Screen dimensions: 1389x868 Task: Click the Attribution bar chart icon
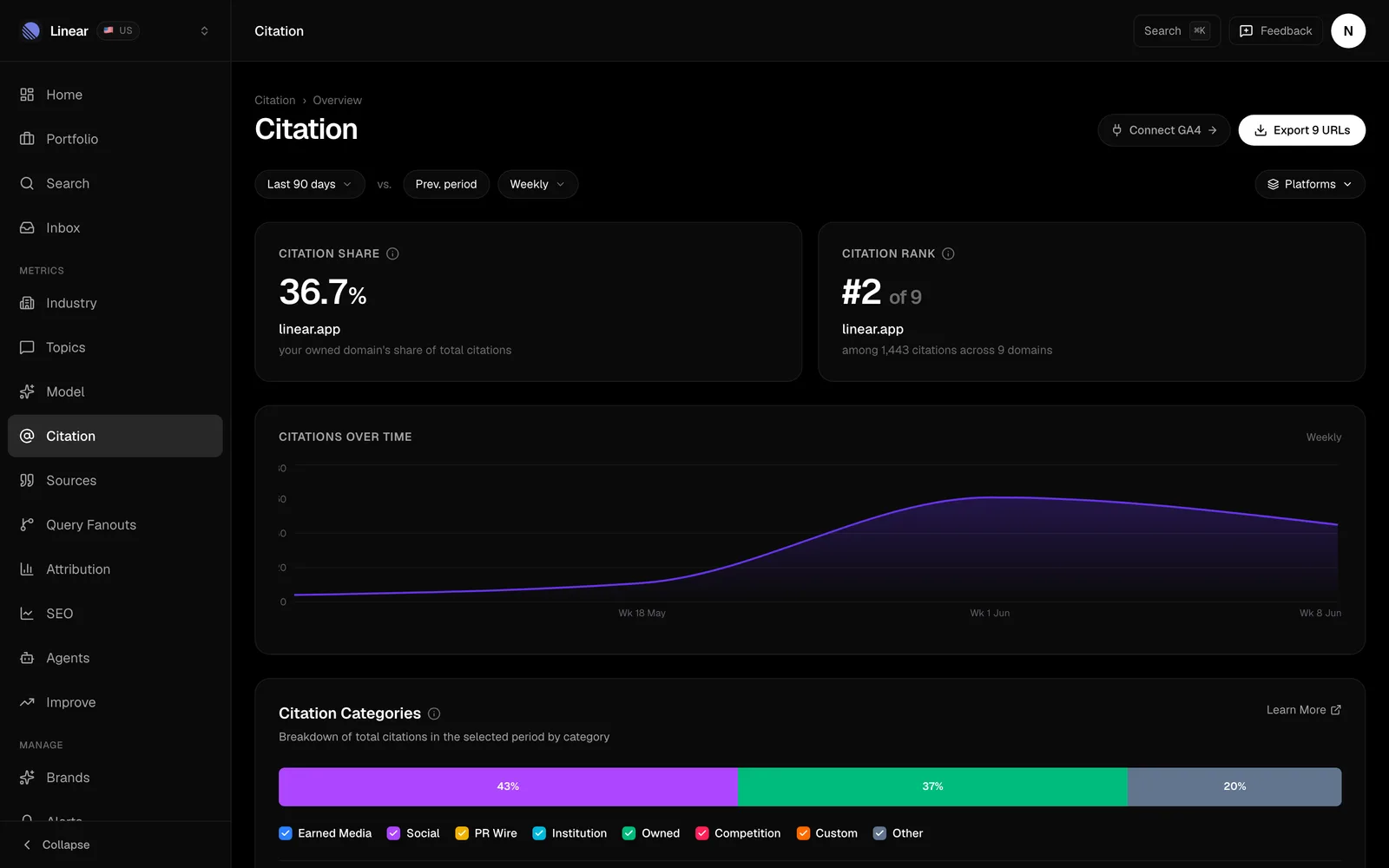click(x=27, y=569)
